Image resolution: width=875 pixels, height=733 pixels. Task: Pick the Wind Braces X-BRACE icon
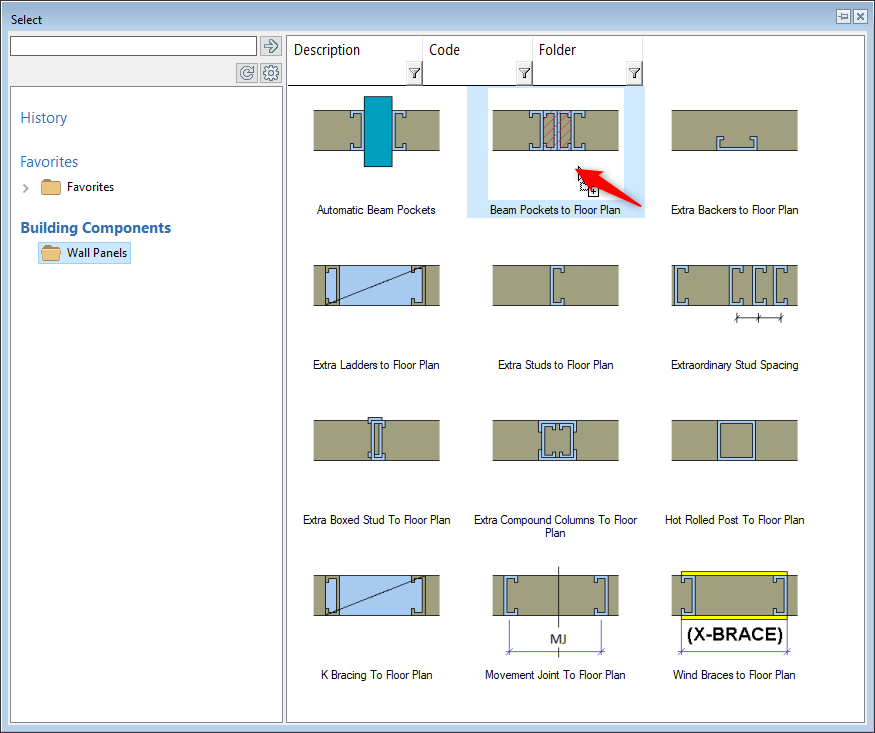click(734, 603)
